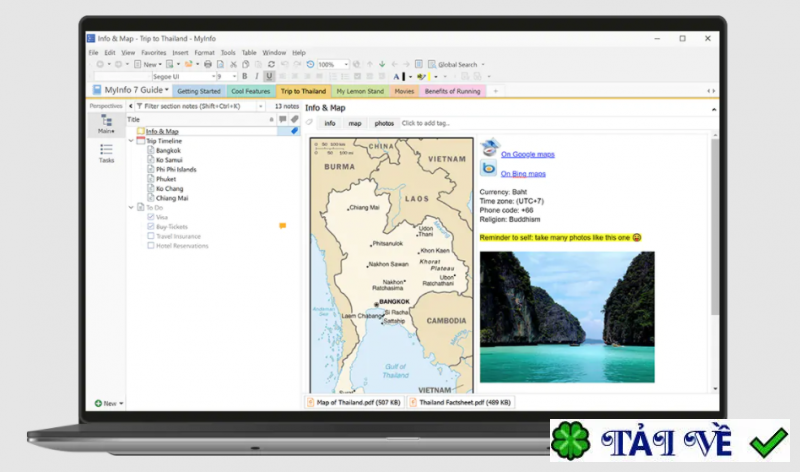Viewport: 800px width, 472px height.
Task: Toggle Bold formatting
Action: click(x=244, y=77)
